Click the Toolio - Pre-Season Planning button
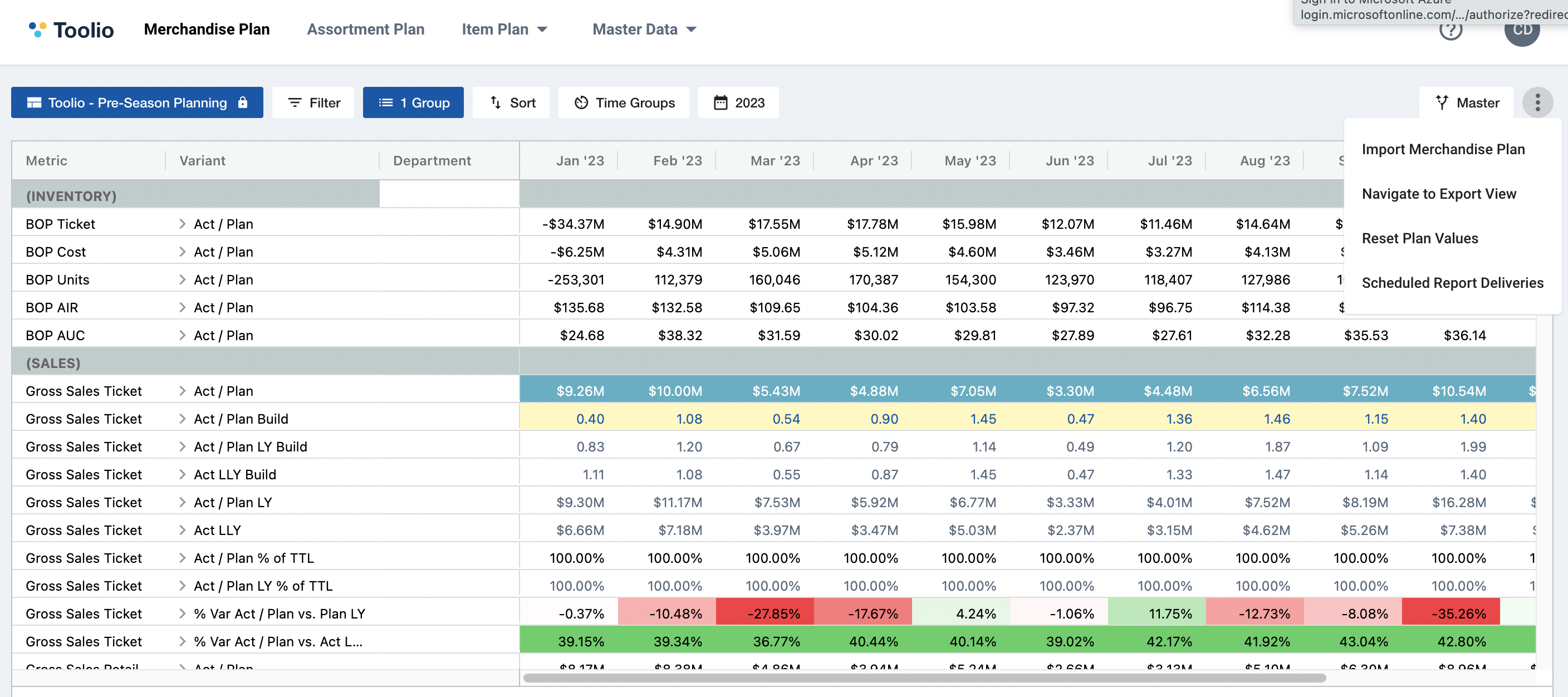Screen dimensions: 1568x697 pos(137,102)
